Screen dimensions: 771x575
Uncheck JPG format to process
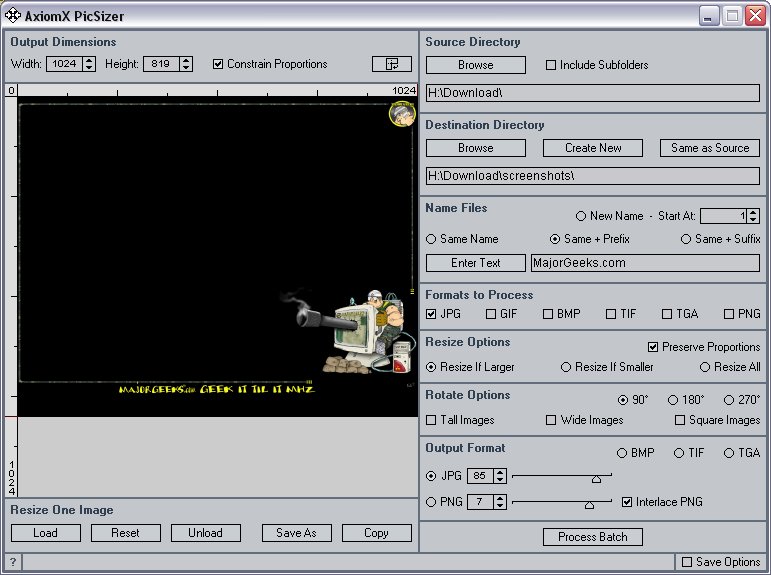coord(431,314)
